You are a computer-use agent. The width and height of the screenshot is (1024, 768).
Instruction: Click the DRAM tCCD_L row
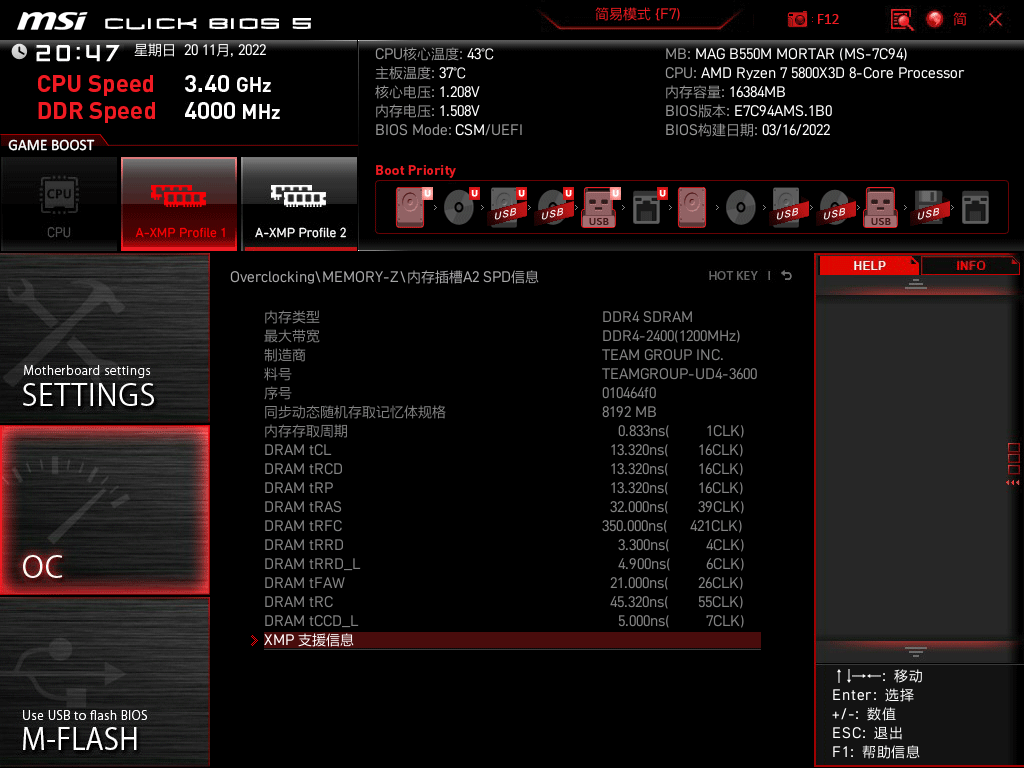(512, 620)
